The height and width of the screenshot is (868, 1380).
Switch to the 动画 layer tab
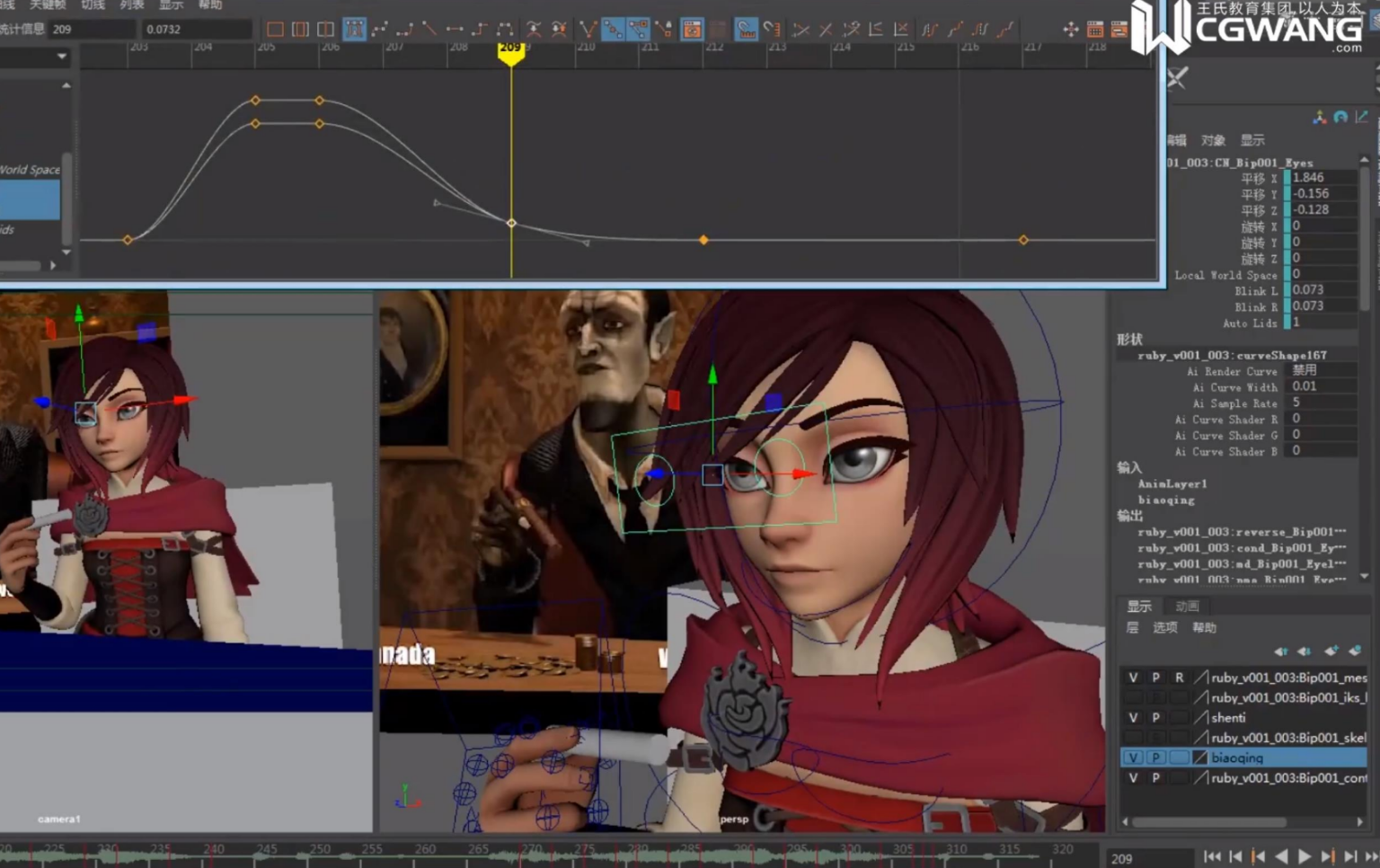coord(1187,607)
